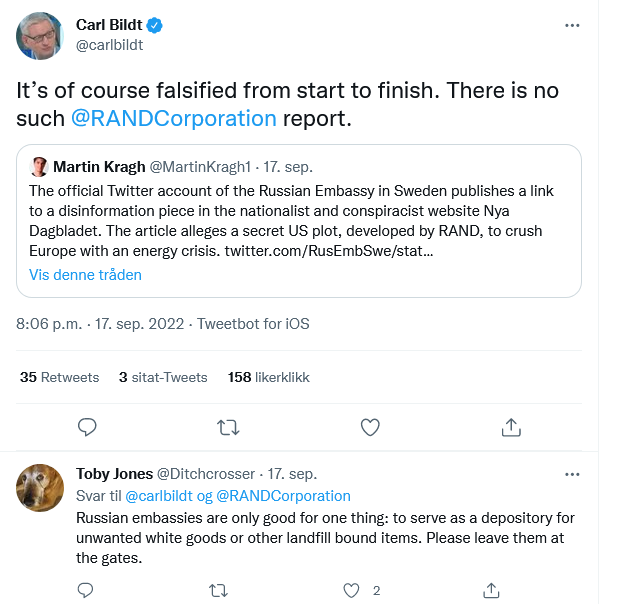Open Carl Bildt's profile picture
Screen dimensions: 622x604
click(x=41, y=35)
